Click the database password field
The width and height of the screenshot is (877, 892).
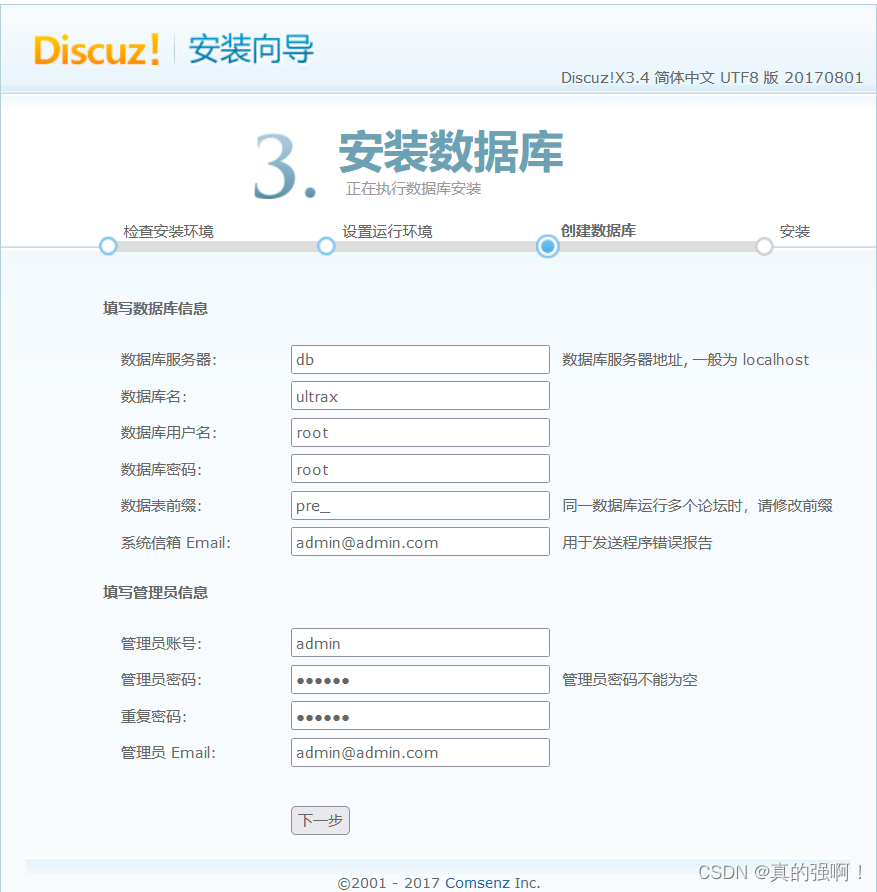click(x=419, y=468)
